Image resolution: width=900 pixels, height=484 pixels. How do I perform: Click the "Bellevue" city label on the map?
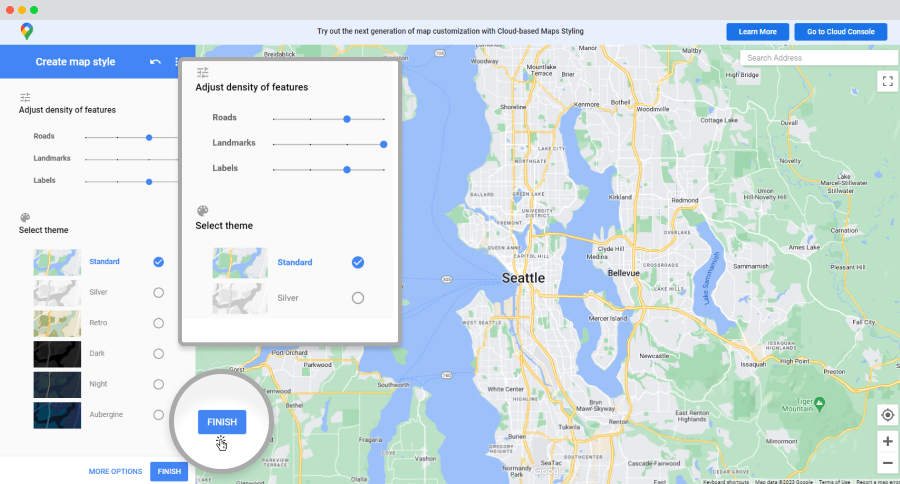623,273
